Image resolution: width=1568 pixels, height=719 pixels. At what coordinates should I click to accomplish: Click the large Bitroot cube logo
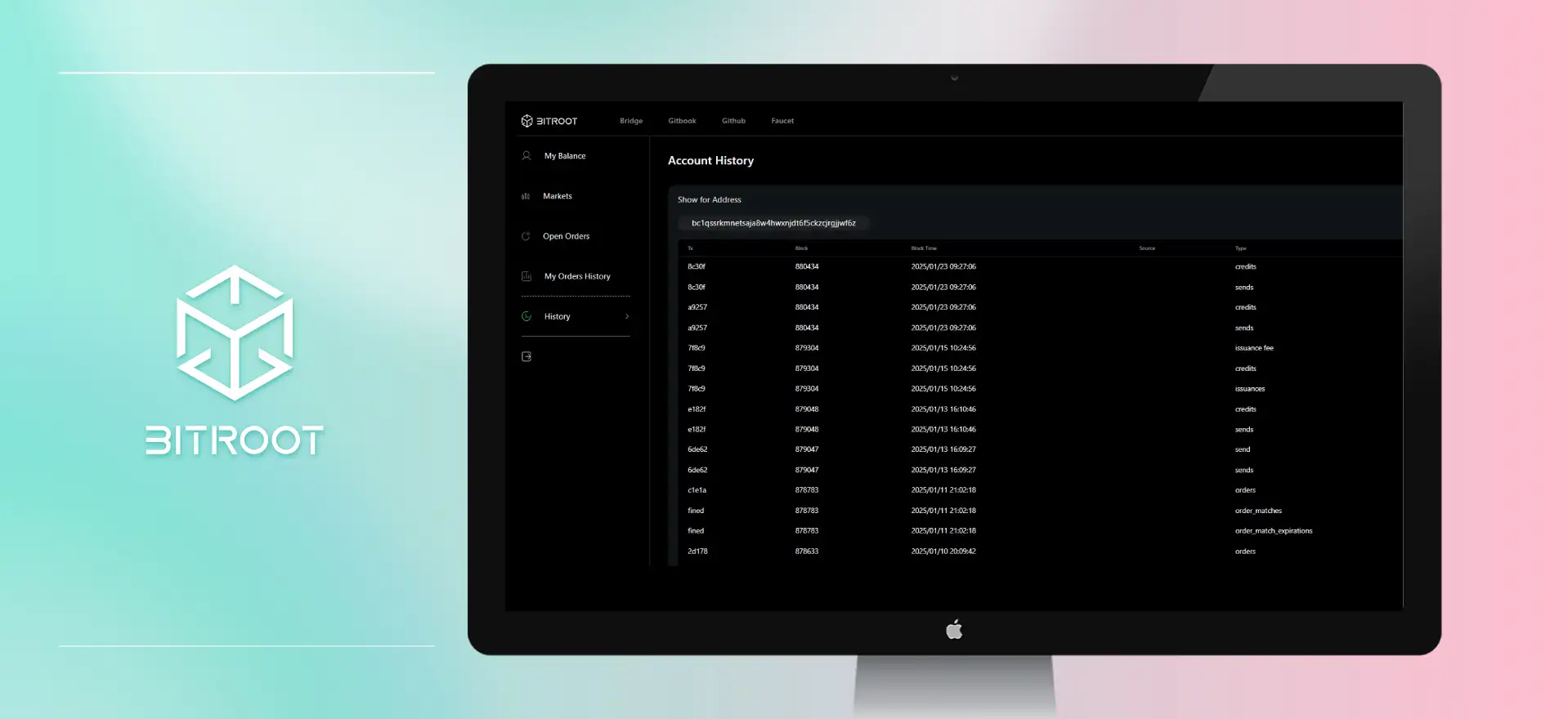pyautogui.click(x=235, y=333)
